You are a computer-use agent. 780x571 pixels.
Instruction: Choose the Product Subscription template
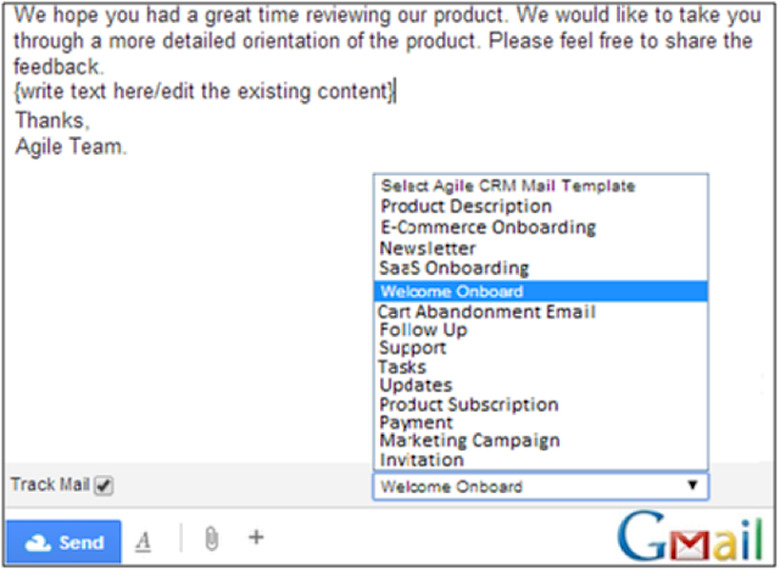468,404
